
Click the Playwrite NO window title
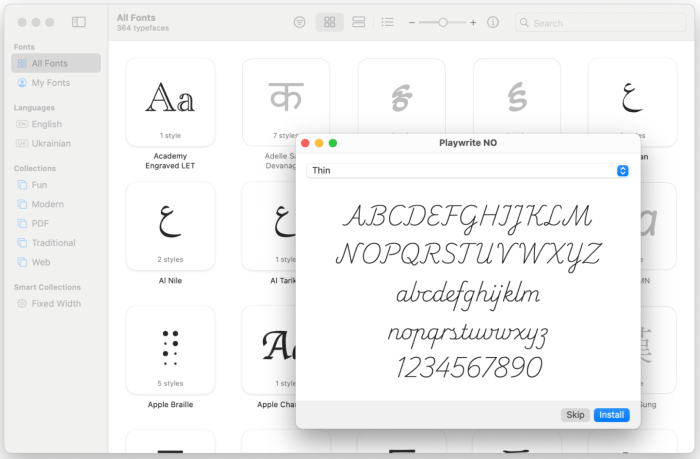click(x=468, y=143)
